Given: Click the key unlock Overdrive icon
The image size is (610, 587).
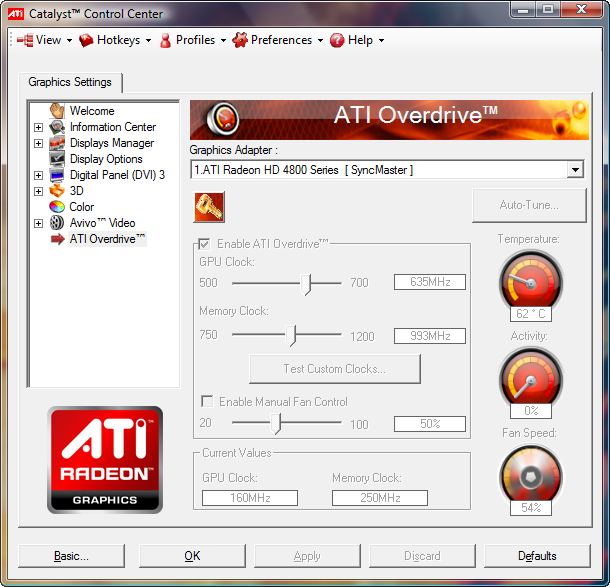Looking at the screenshot, I should [209, 207].
